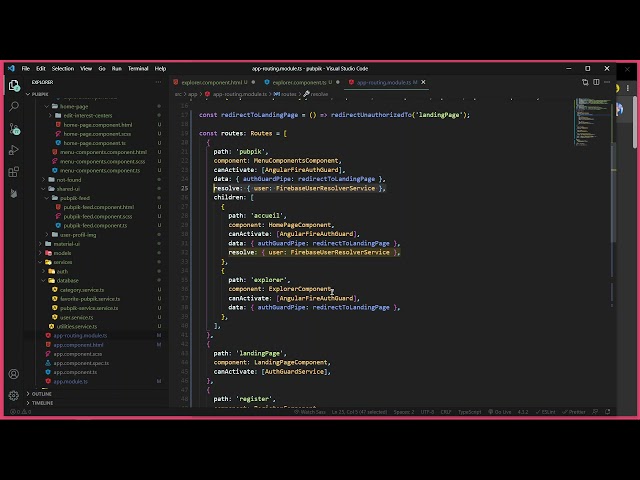640x480 pixels.
Task: Collapse the database folder
Action: [67, 281]
